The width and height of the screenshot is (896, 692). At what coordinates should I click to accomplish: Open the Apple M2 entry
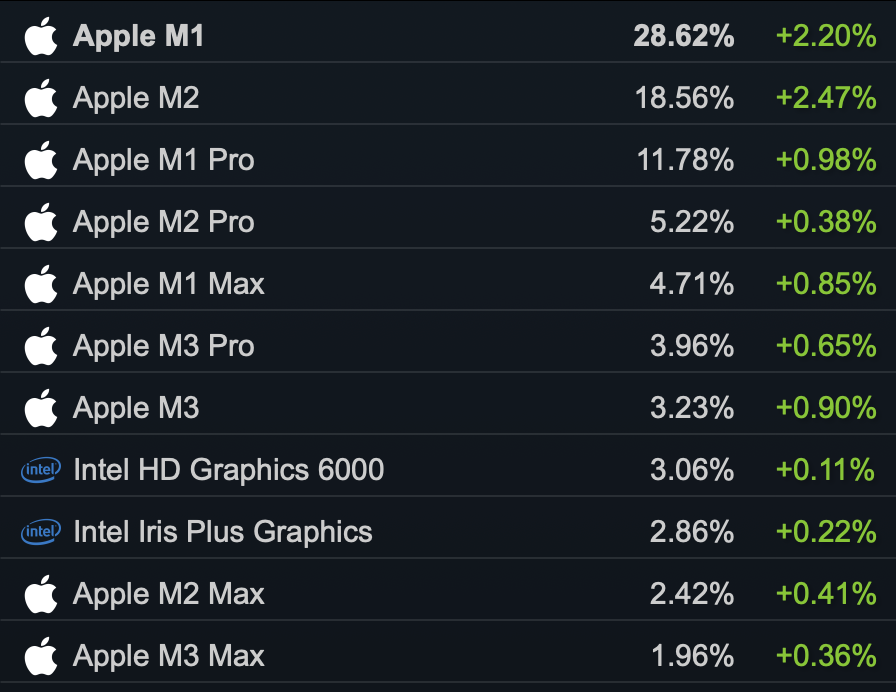click(136, 98)
